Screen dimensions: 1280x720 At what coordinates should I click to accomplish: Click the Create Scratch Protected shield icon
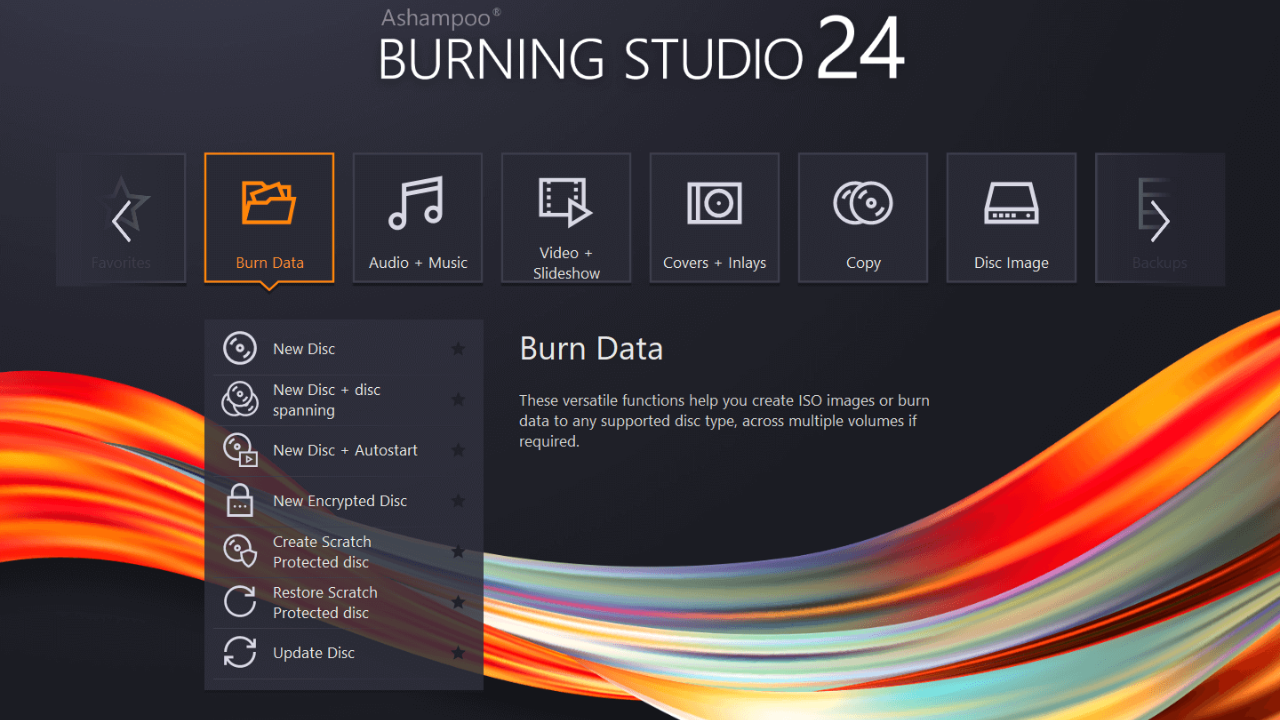pyautogui.click(x=240, y=551)
